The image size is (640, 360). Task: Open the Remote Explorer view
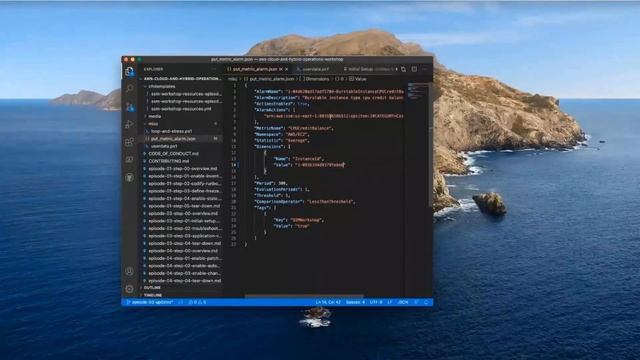point(129,160)
